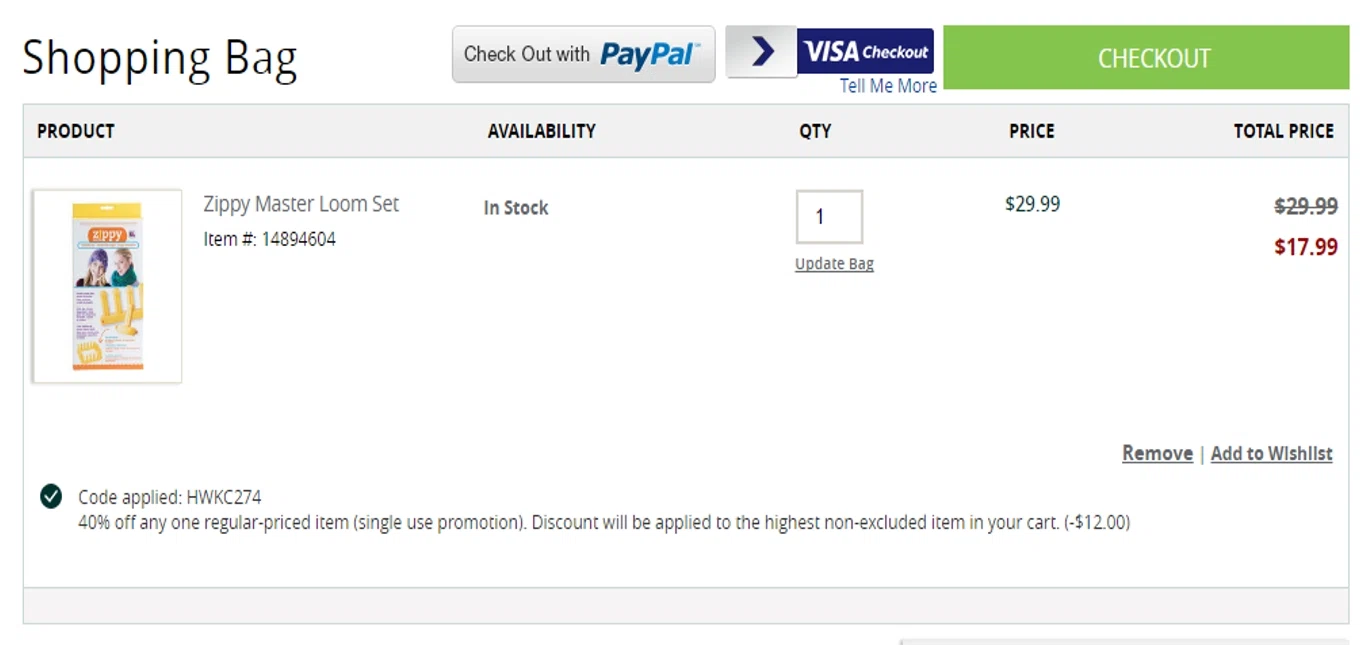This screenshot has width=1363, height=645.
Task: Open the Tell Me More link
Action: click(x=888, y=86)
